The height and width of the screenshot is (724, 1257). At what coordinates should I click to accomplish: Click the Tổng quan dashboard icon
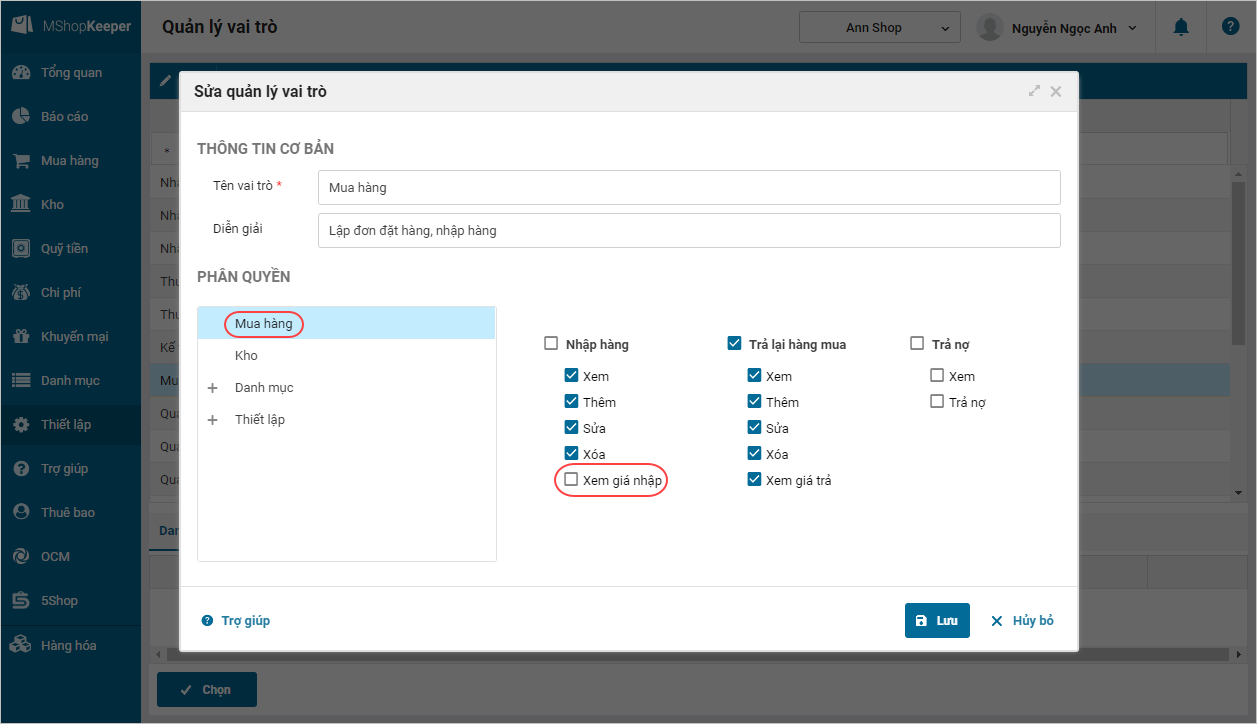[x=20, y=73]
